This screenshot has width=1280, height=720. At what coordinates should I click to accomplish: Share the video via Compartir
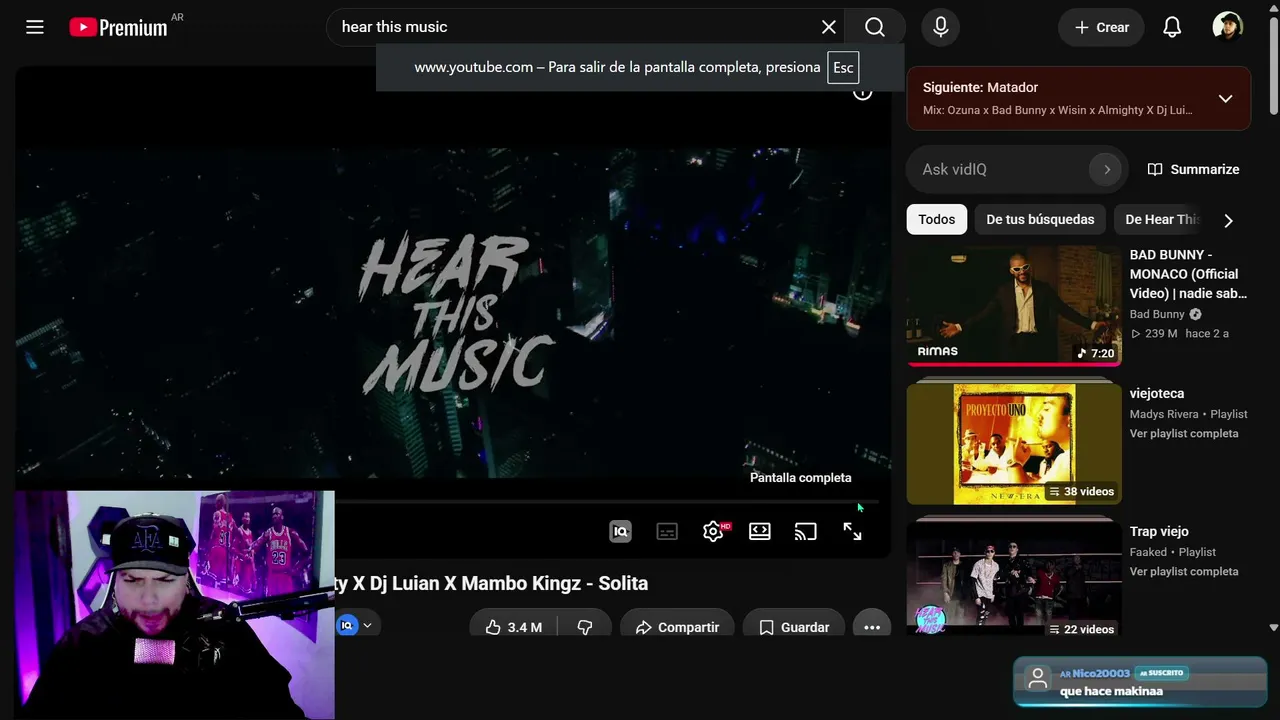click(x=677, y=627)
